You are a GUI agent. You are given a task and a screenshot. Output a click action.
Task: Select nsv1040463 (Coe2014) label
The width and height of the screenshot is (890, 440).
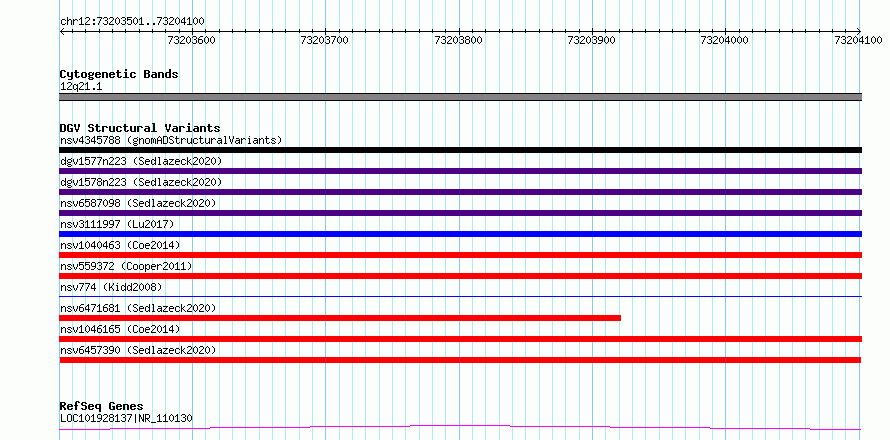coord(120,245)
